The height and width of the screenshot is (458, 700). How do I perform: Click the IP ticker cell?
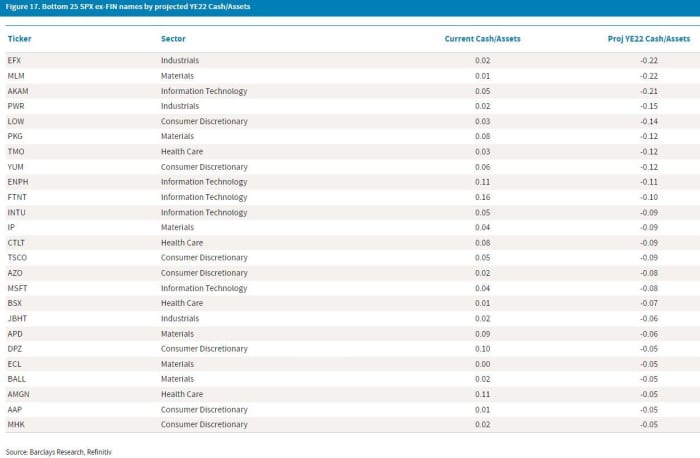pos(11,228)
